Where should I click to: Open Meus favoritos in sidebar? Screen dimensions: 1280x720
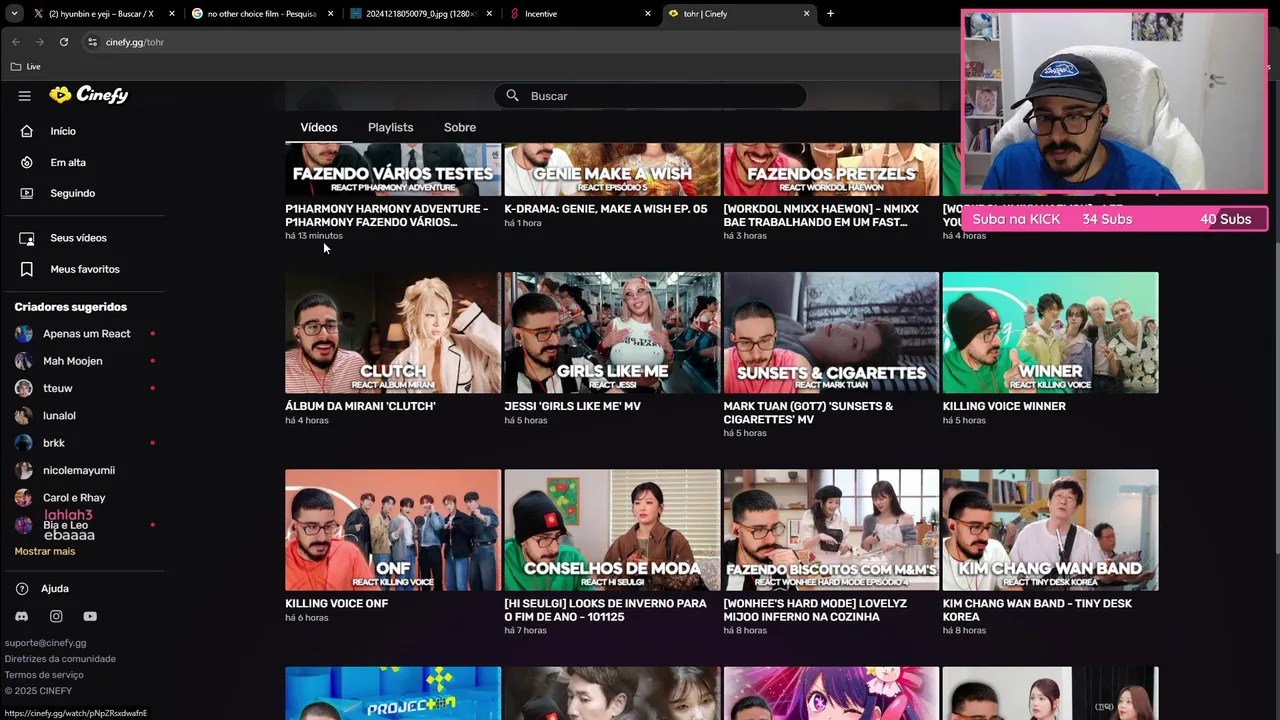point(85,269)
